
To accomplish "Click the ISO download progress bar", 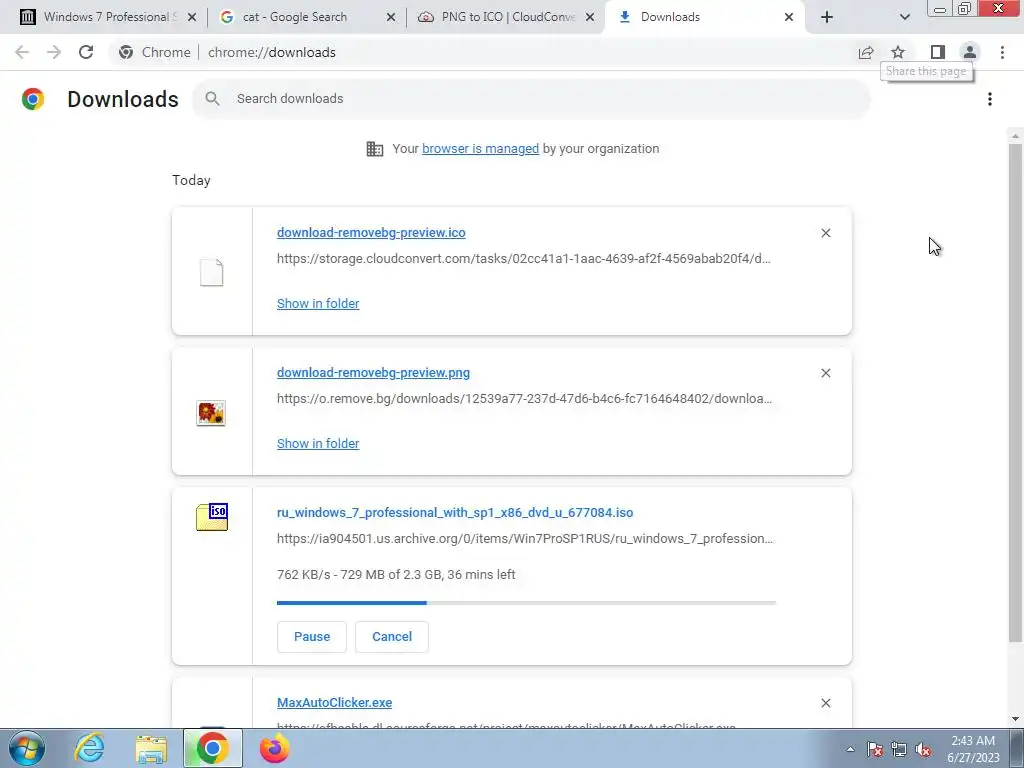I will [526, 603].
